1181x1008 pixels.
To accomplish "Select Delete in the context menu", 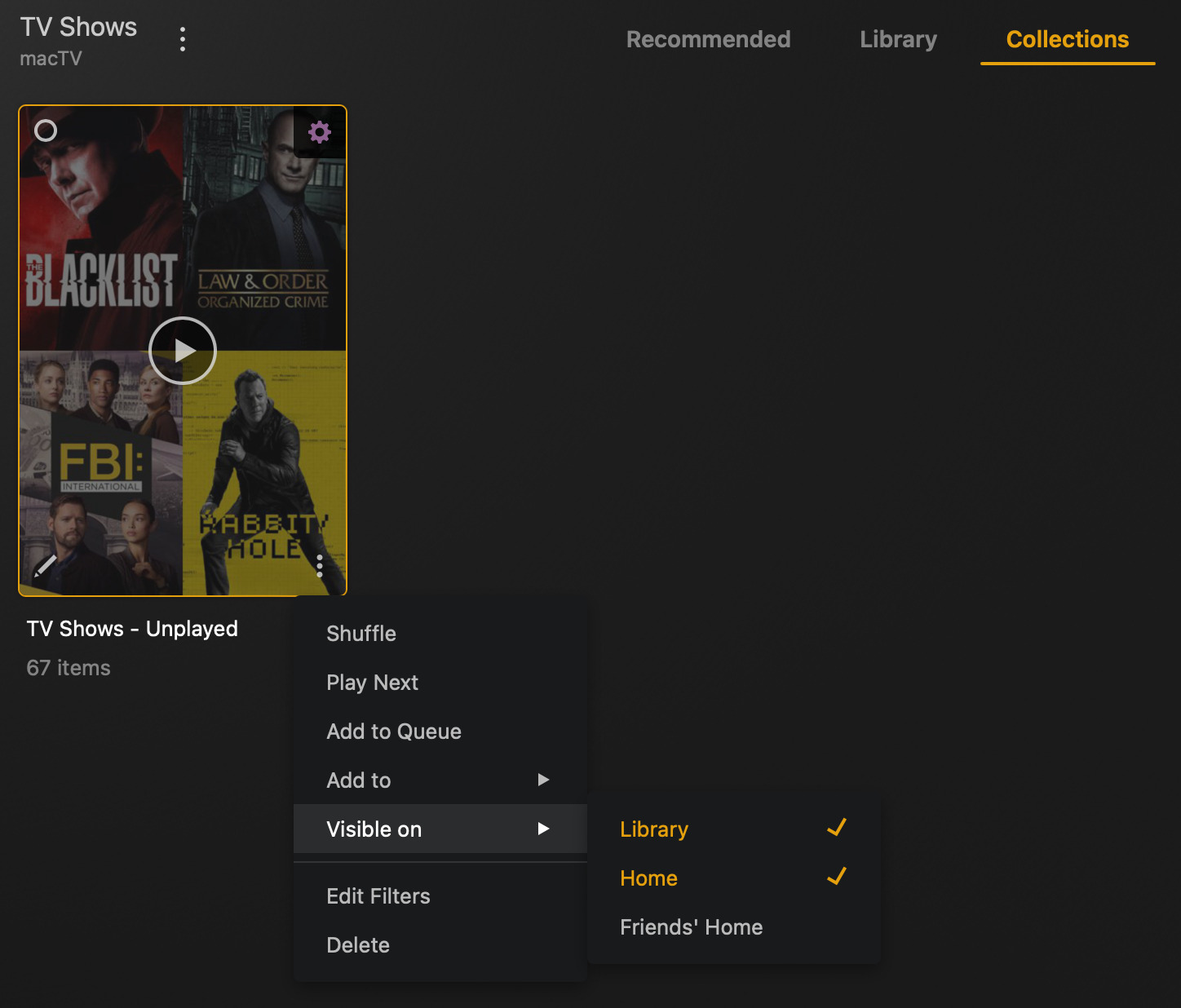I will click(x=440, y=945).
